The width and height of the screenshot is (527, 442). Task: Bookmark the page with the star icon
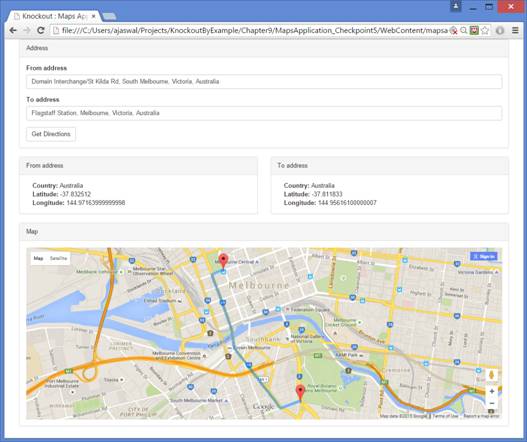[485, 31]
